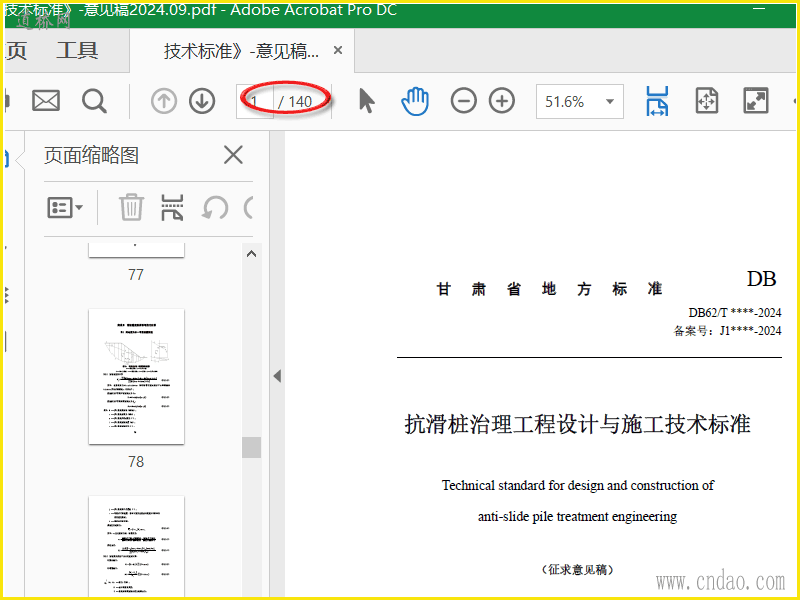Screen dimensions: 800x600
Task: Go to next page with down arrow
Action: click(202, 101)
